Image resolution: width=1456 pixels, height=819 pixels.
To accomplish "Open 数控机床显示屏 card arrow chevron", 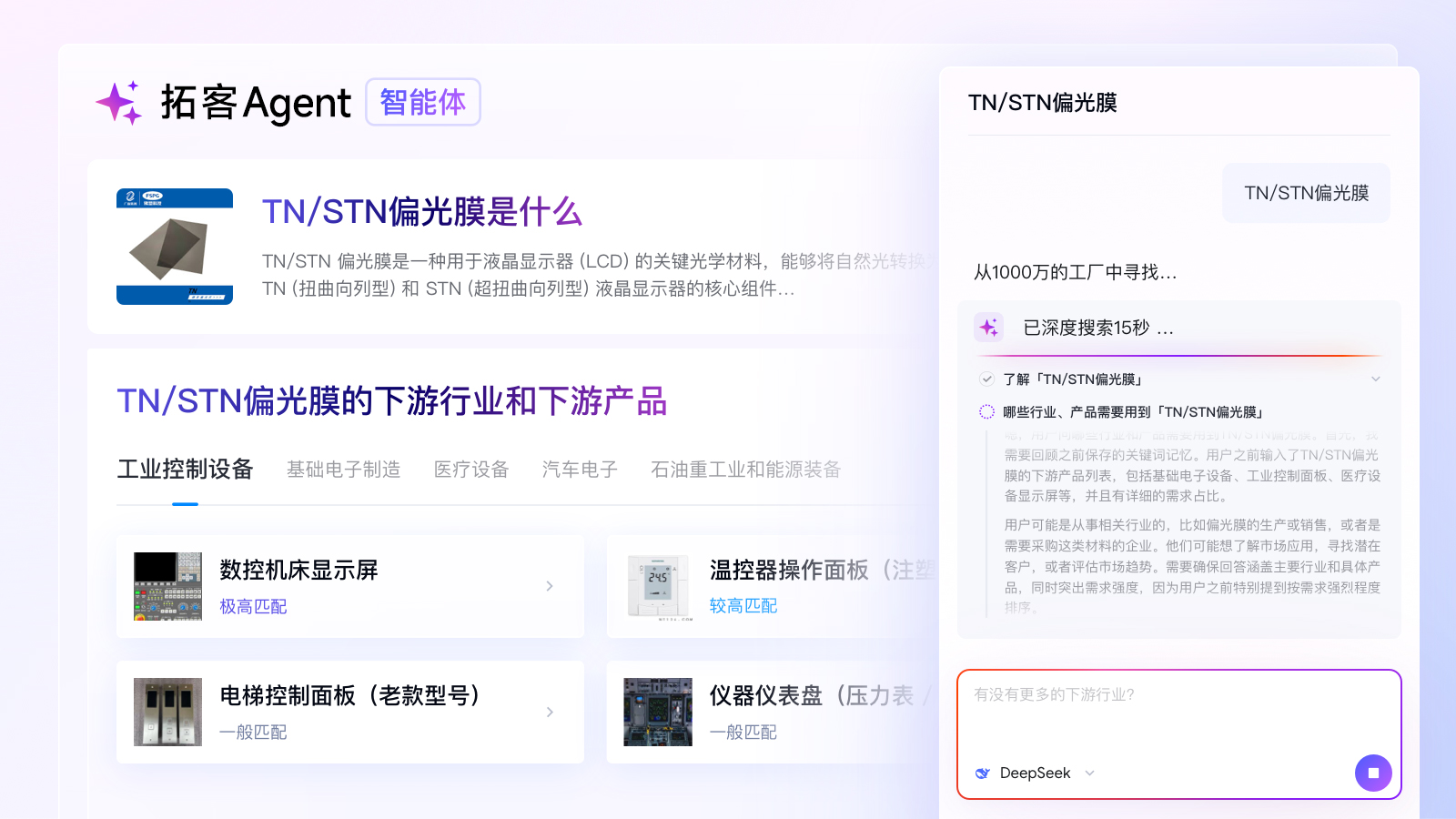I will coord(550,586).
